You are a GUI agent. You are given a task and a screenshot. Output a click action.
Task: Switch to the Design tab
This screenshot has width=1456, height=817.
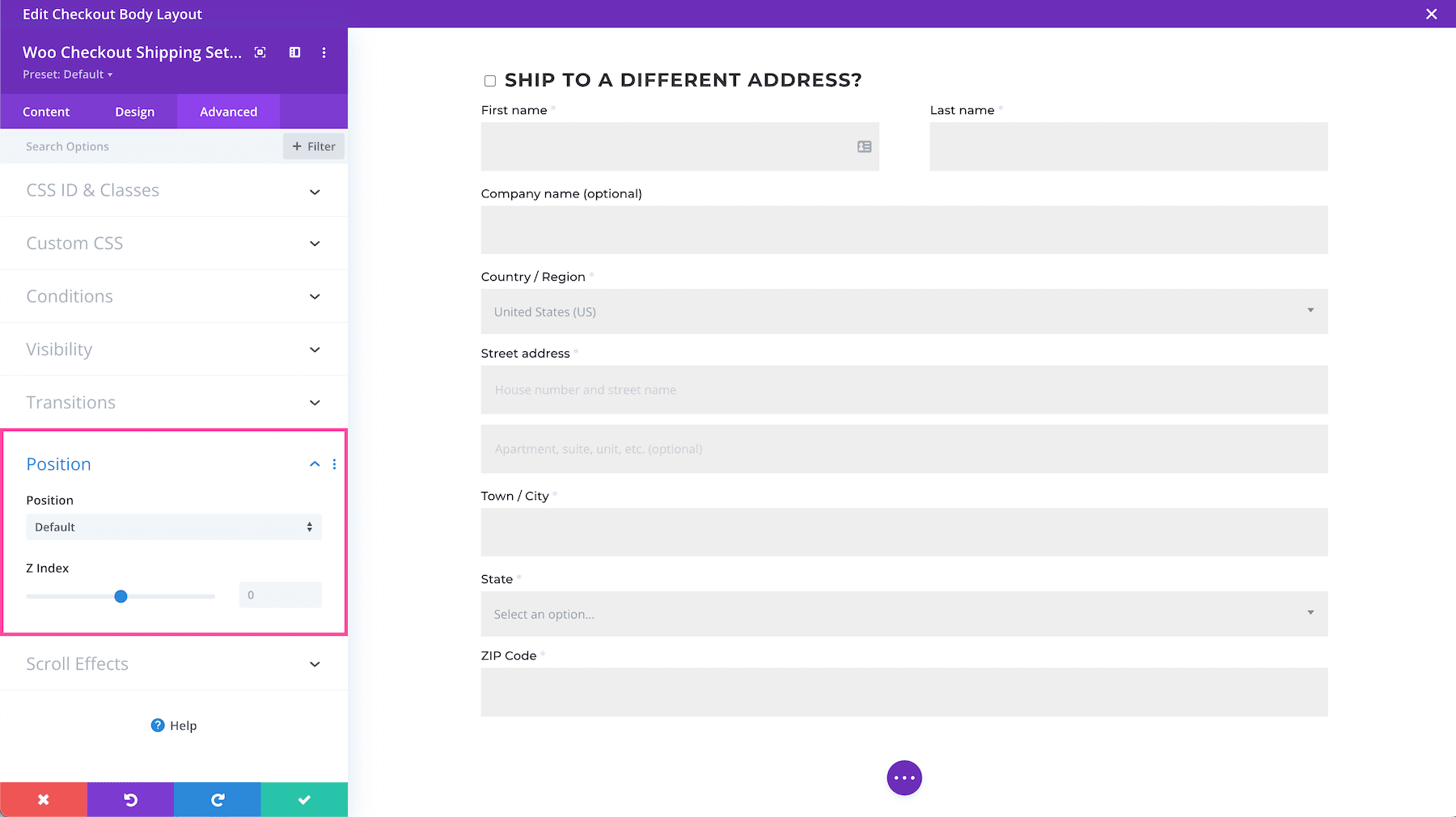point(134,111)
